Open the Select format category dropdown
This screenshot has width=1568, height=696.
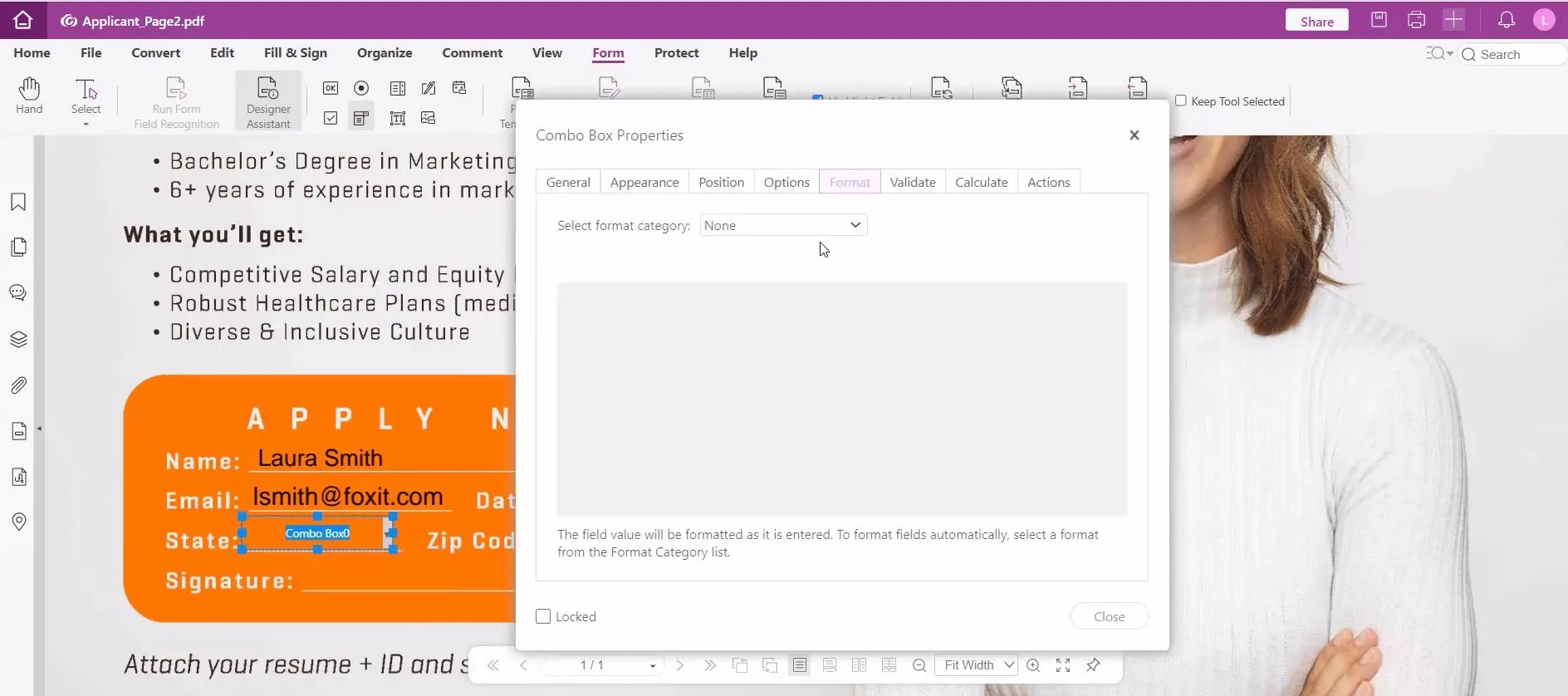pos(783,225)
